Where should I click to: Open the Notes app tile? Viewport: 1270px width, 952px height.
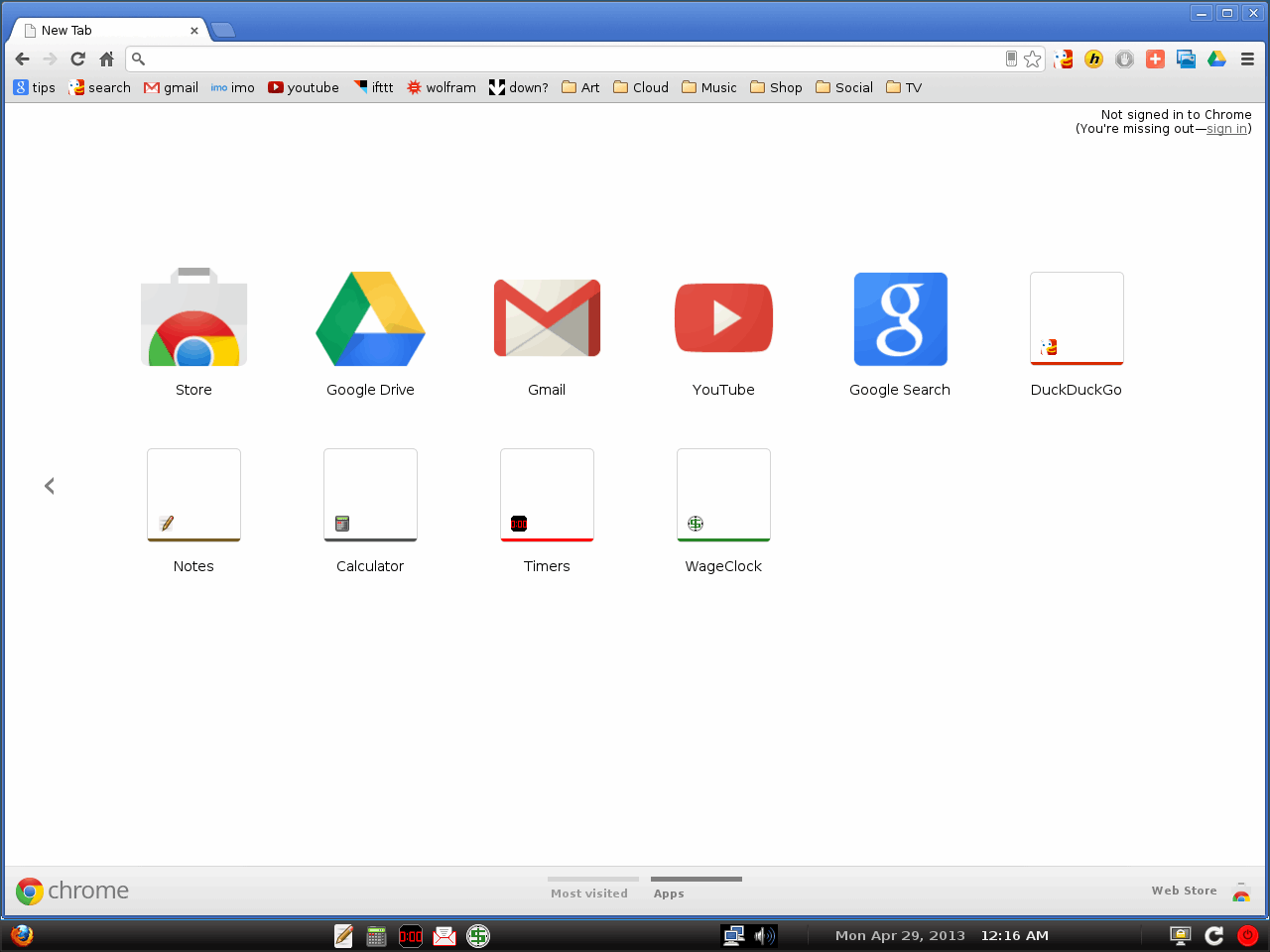click(193, 495)
